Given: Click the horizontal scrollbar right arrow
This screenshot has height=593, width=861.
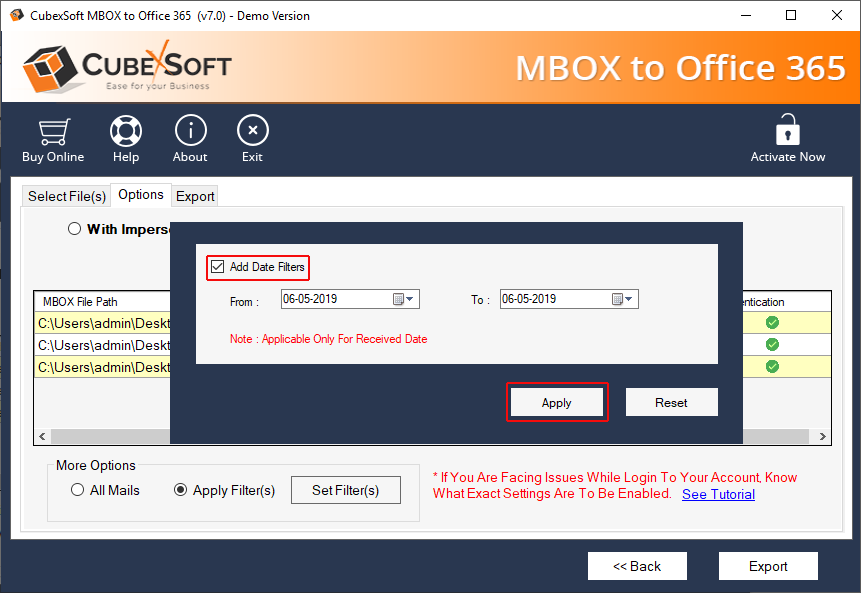Looking at the screenshot, I should (823, 437).
